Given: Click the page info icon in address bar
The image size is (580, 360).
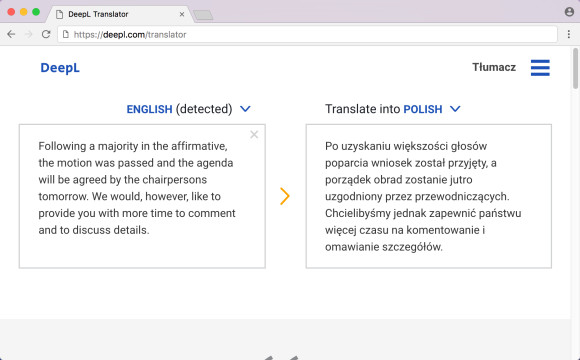Looking at the screenshot, I should click(x=66, y=34).
